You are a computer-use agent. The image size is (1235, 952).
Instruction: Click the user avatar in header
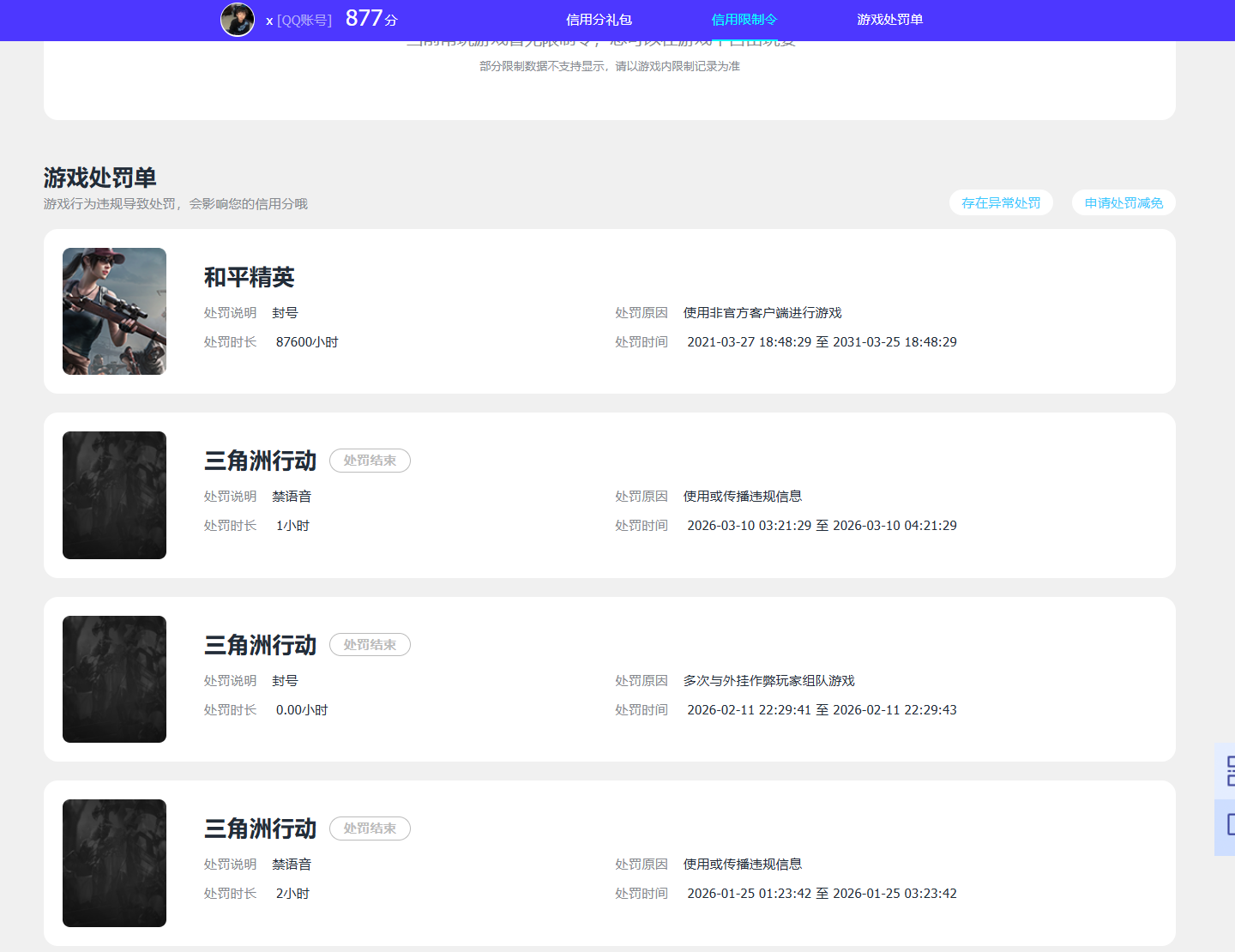click(x=238, y=20)
